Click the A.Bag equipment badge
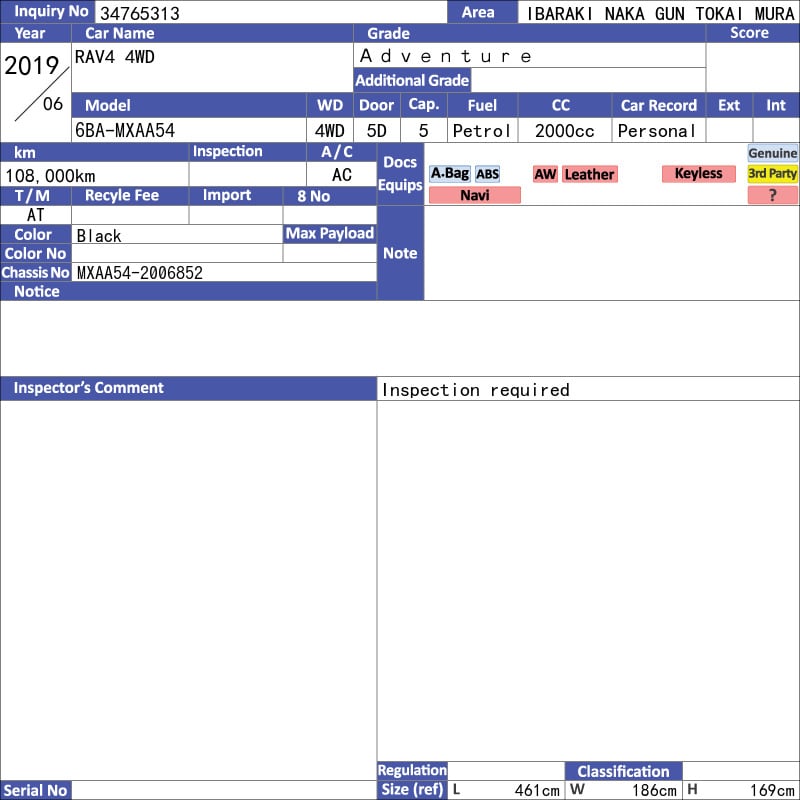The image size is (800, 800). [449, 174]
